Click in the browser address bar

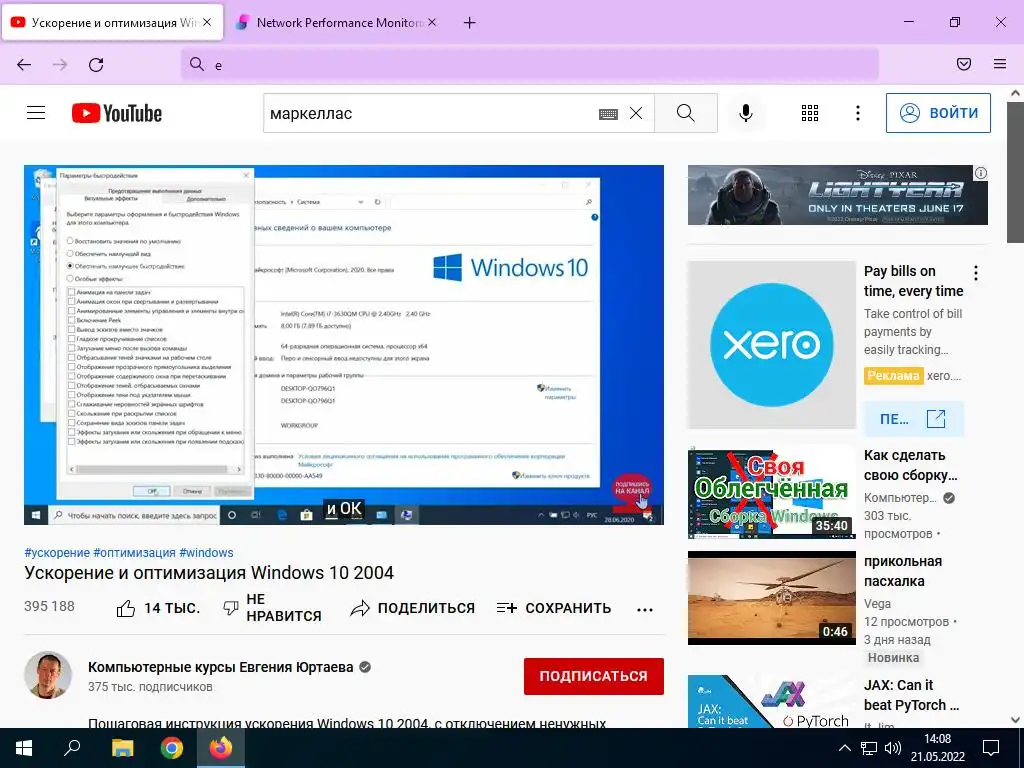coord(529,65)
